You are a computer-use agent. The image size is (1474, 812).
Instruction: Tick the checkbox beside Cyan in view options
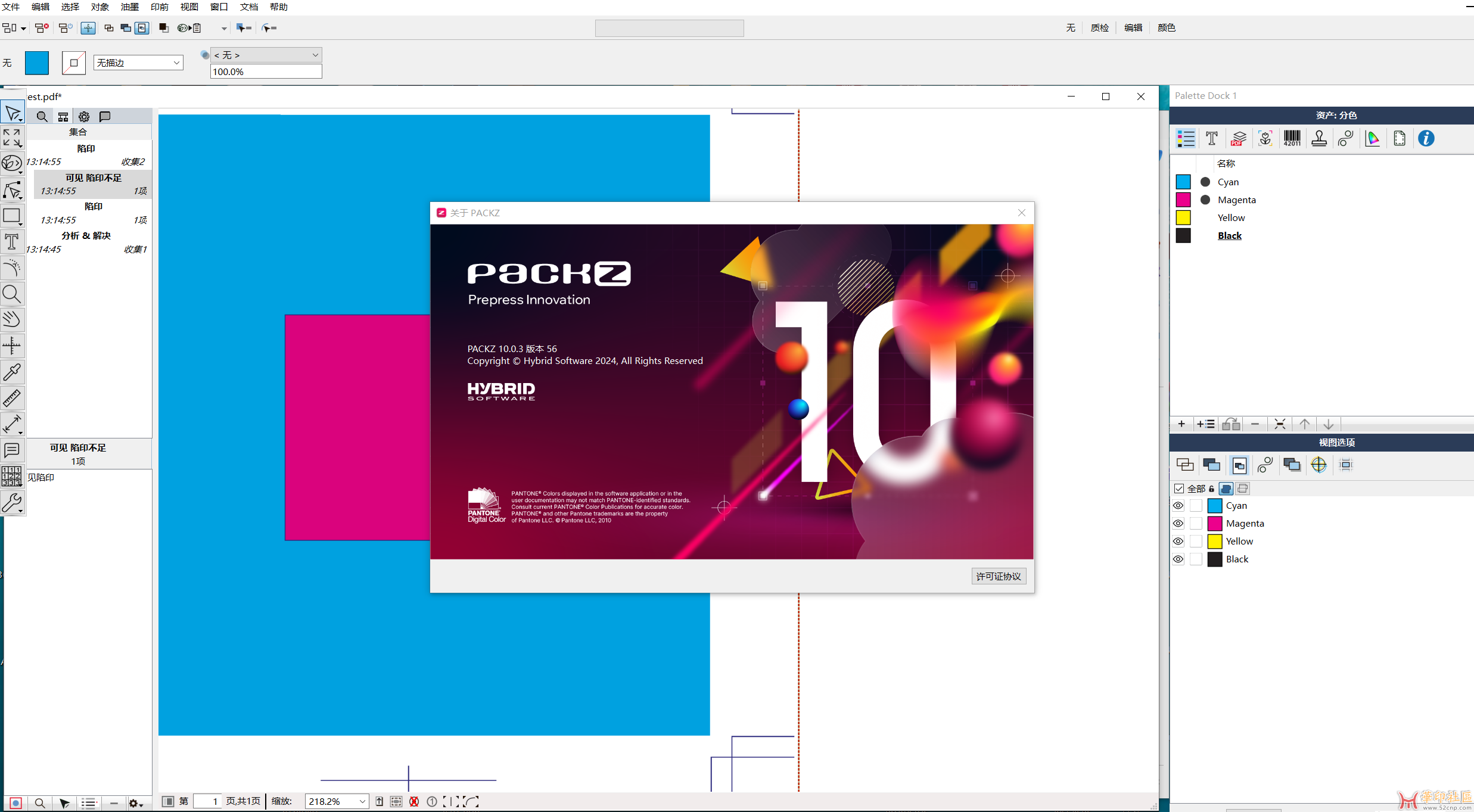1196,506
